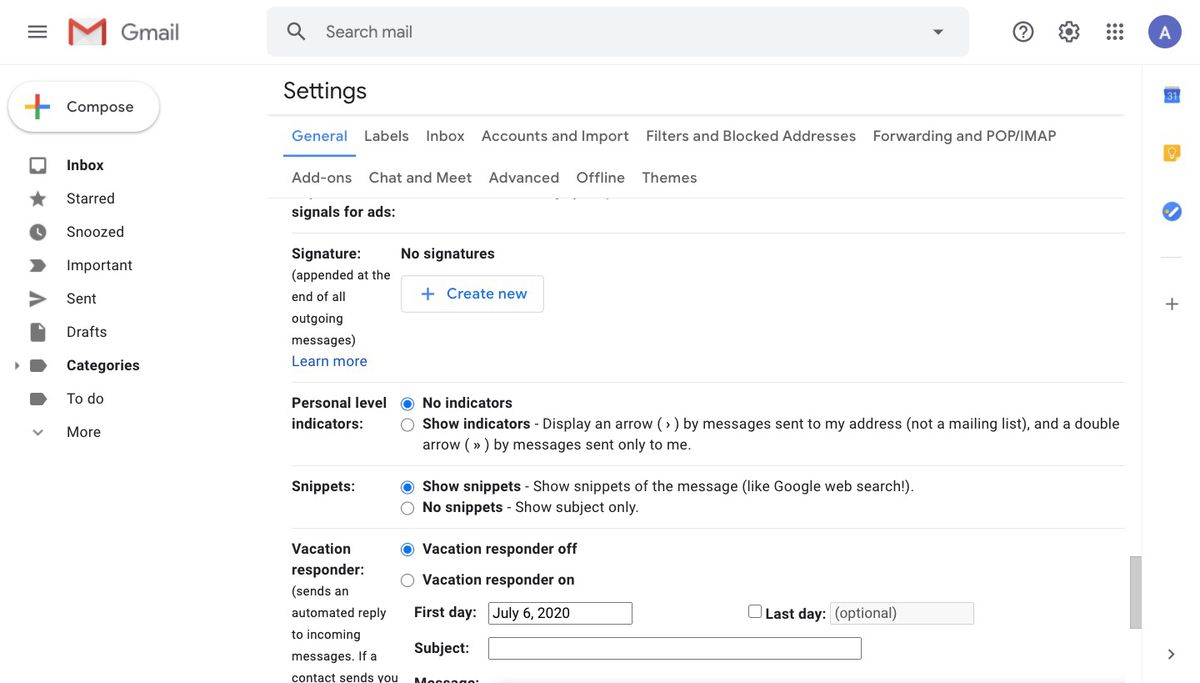Select the No snippets option
The height and width of the screenshot is (683, 1200).
407,508
